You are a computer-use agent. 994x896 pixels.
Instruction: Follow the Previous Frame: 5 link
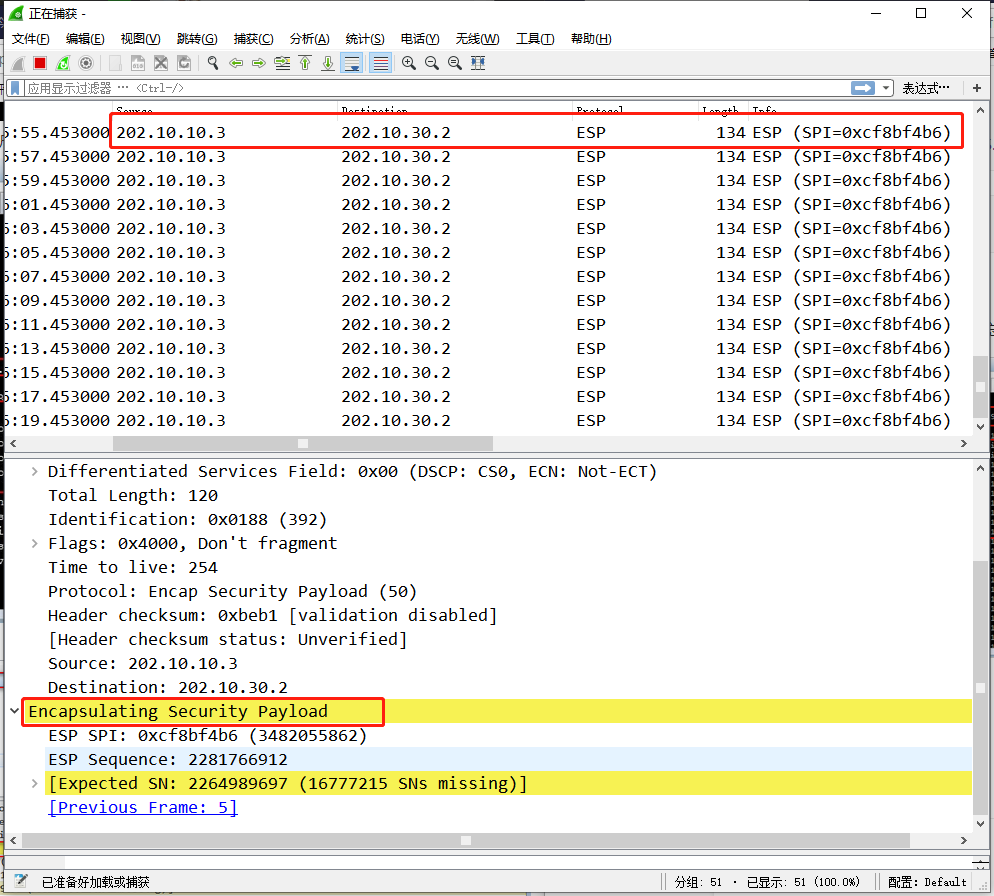142,807
